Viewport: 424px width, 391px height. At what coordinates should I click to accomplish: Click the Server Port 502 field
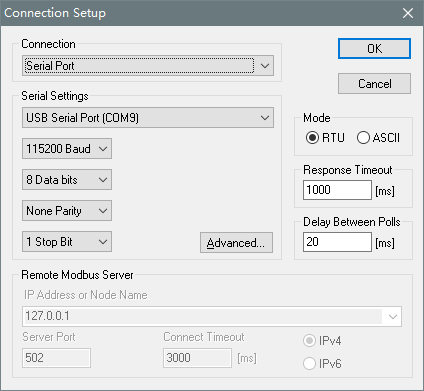coord(56,358)
